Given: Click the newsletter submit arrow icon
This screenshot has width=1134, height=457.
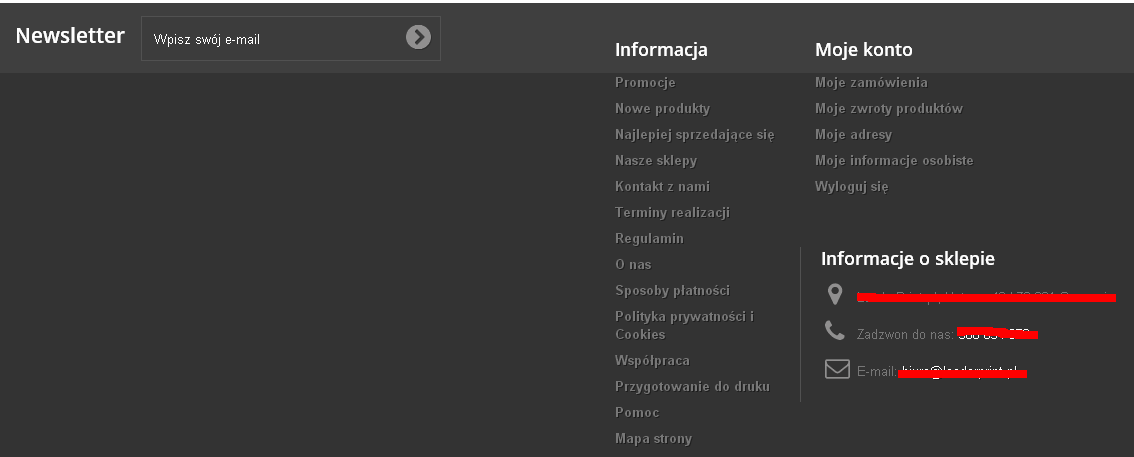Looking at the screenshot, I should point(418,38).
